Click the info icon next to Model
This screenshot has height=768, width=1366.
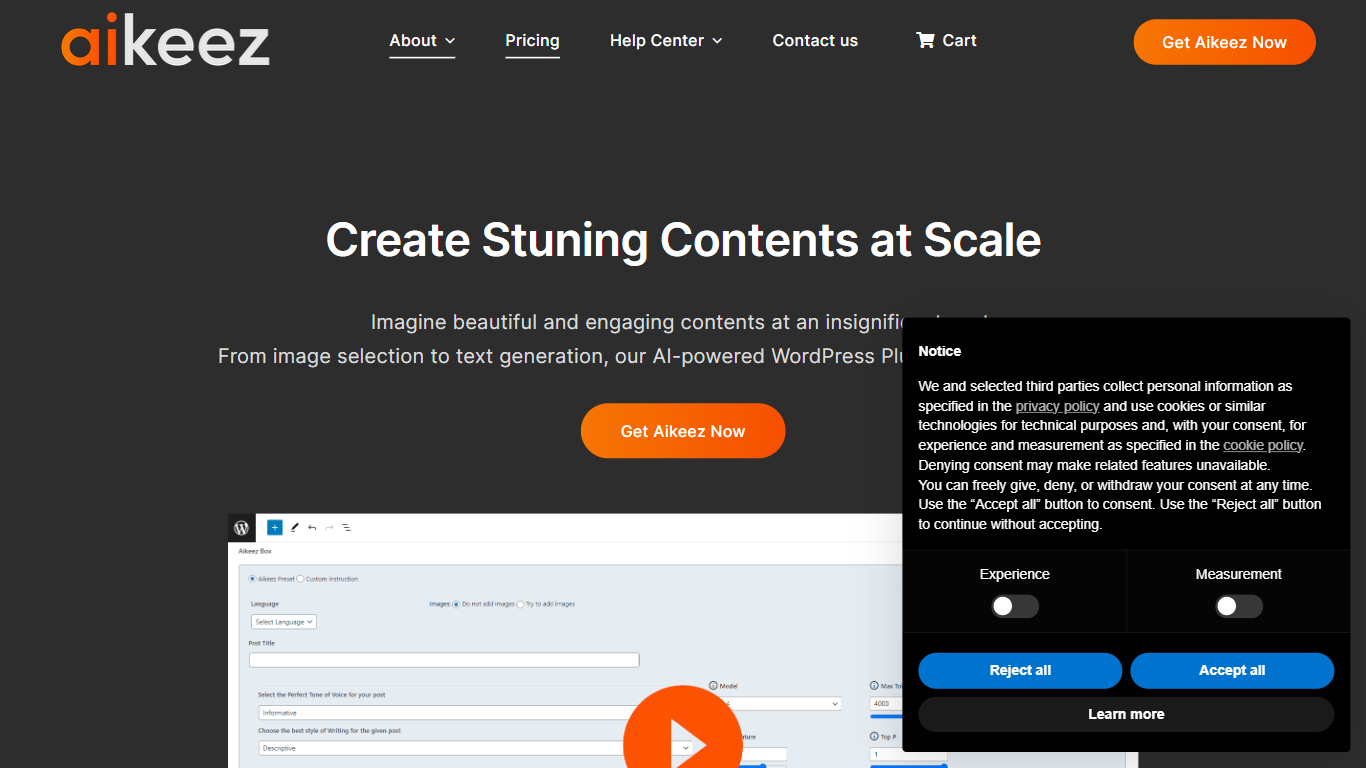click(x=713, y=686)
